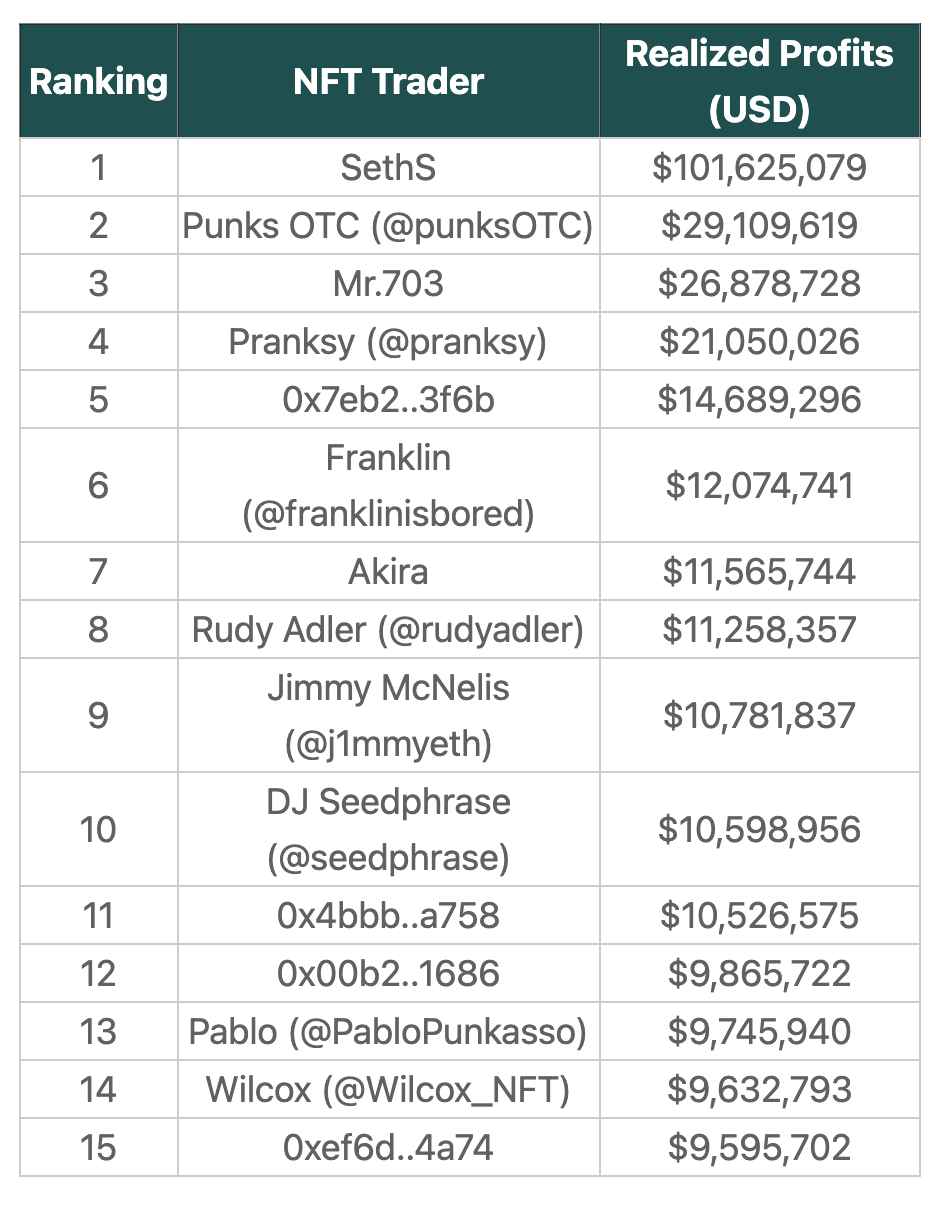
Task: Click Pranksy (@pranksy) trader name
Action: (x=388, y=342)
